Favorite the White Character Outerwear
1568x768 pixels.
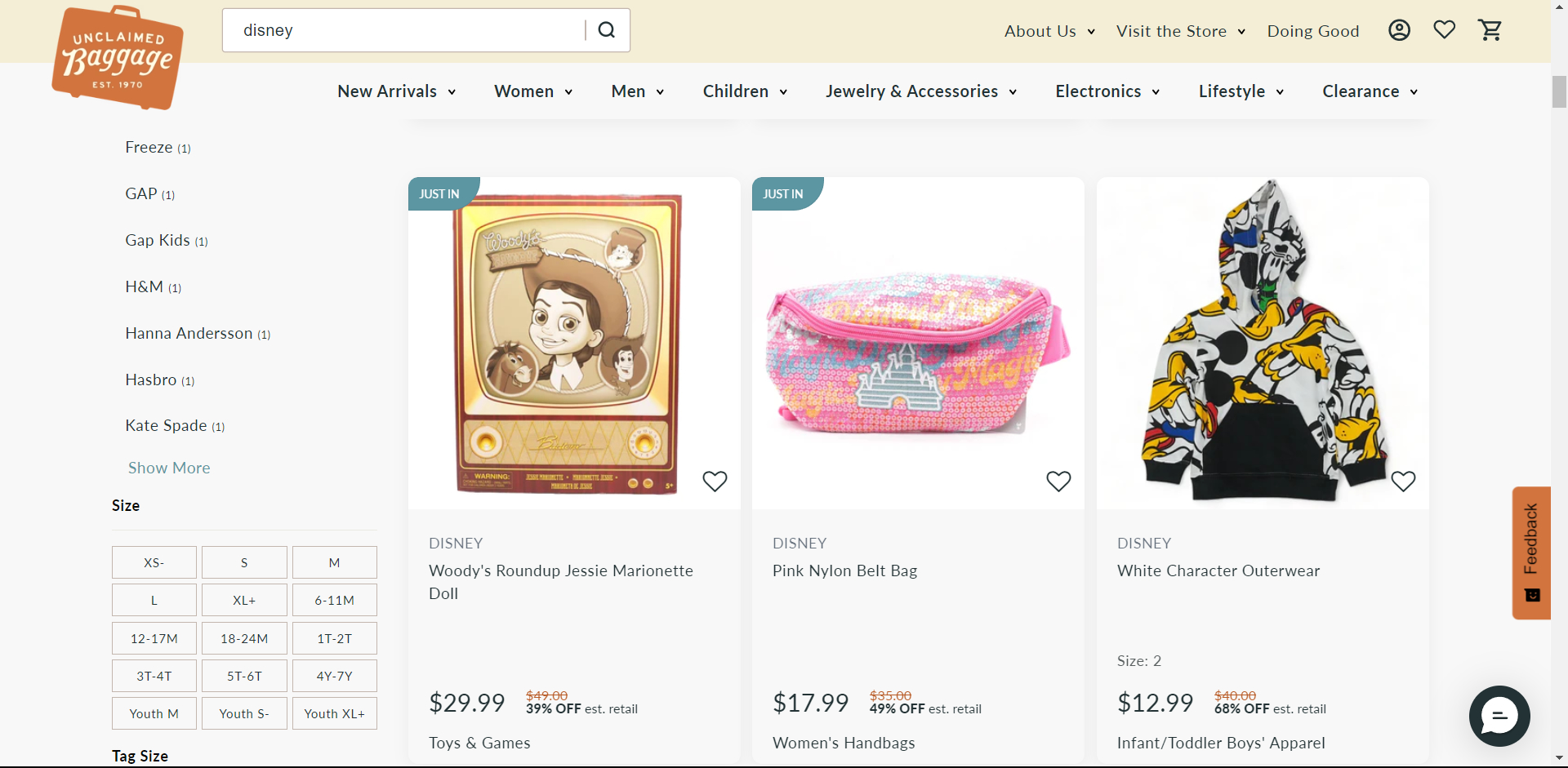(x=1403, y=482)
